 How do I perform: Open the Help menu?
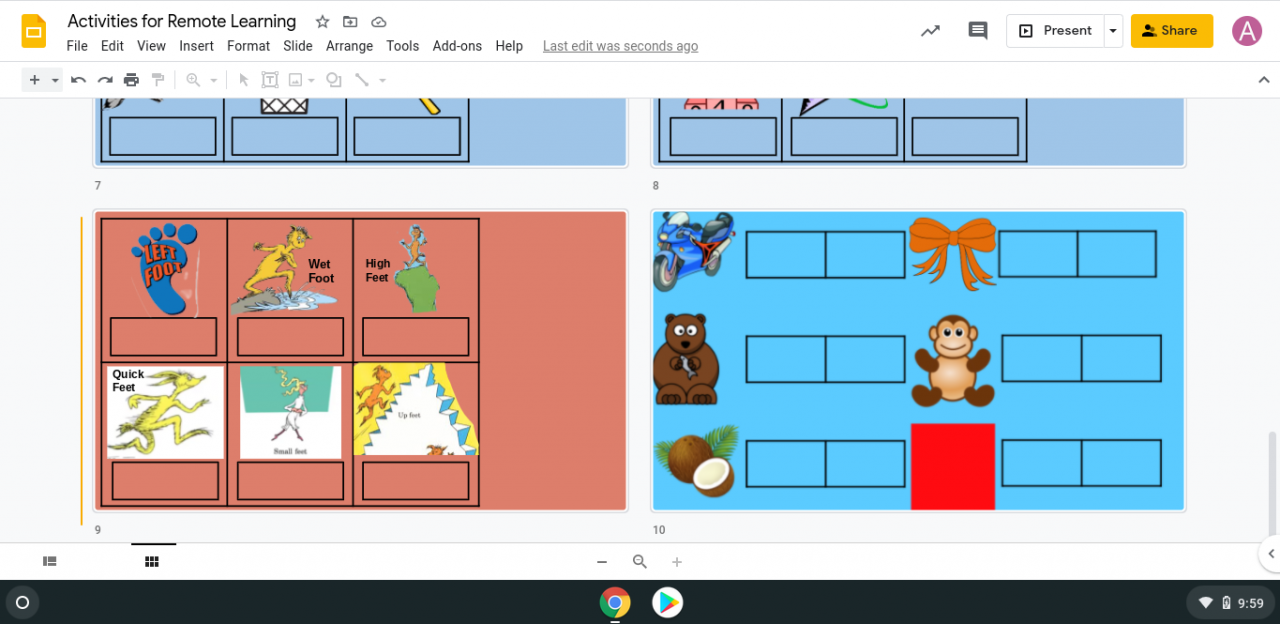509,46
